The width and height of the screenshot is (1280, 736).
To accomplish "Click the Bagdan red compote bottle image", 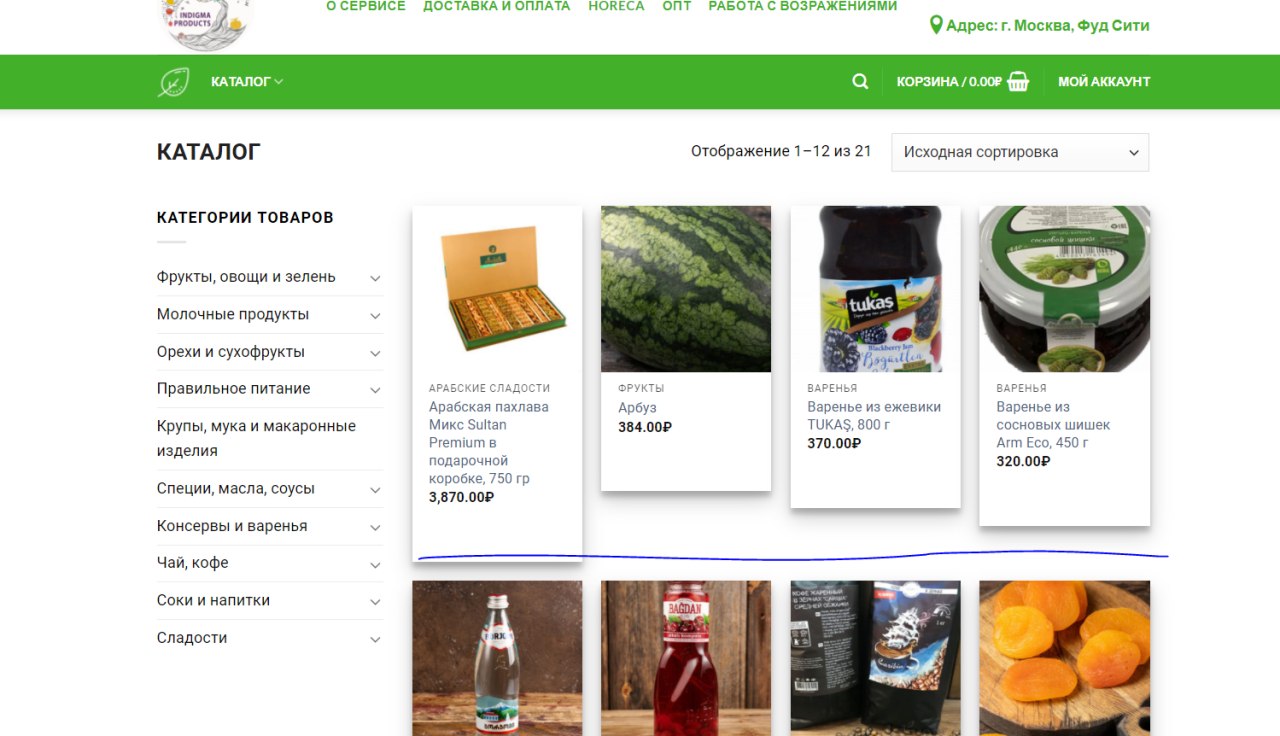I will point(686,659).
